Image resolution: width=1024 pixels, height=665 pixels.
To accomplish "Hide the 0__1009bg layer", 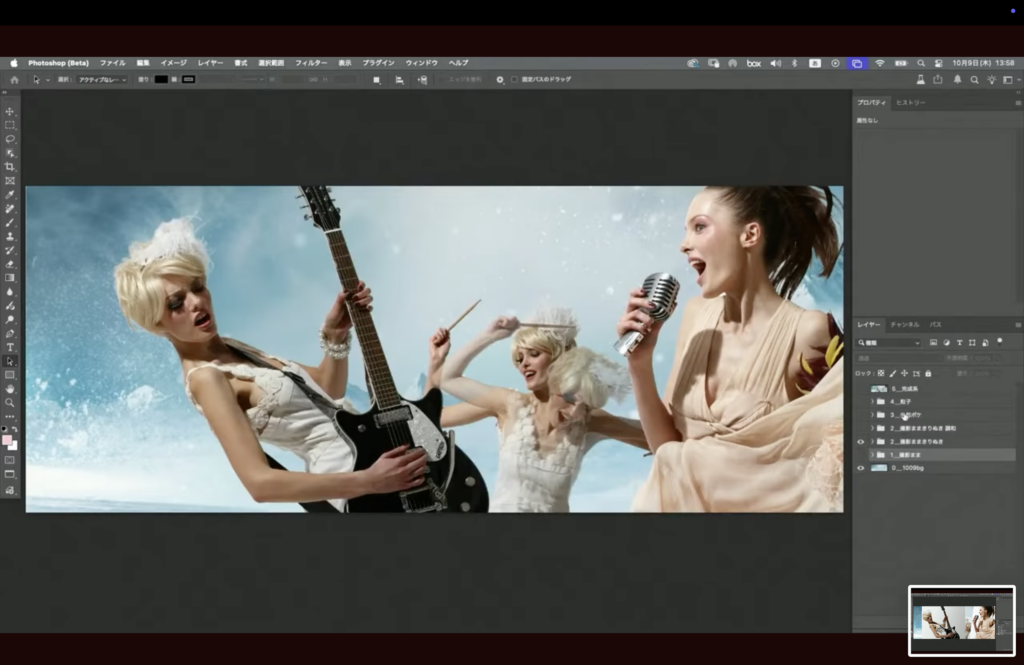I will point(861,468).
